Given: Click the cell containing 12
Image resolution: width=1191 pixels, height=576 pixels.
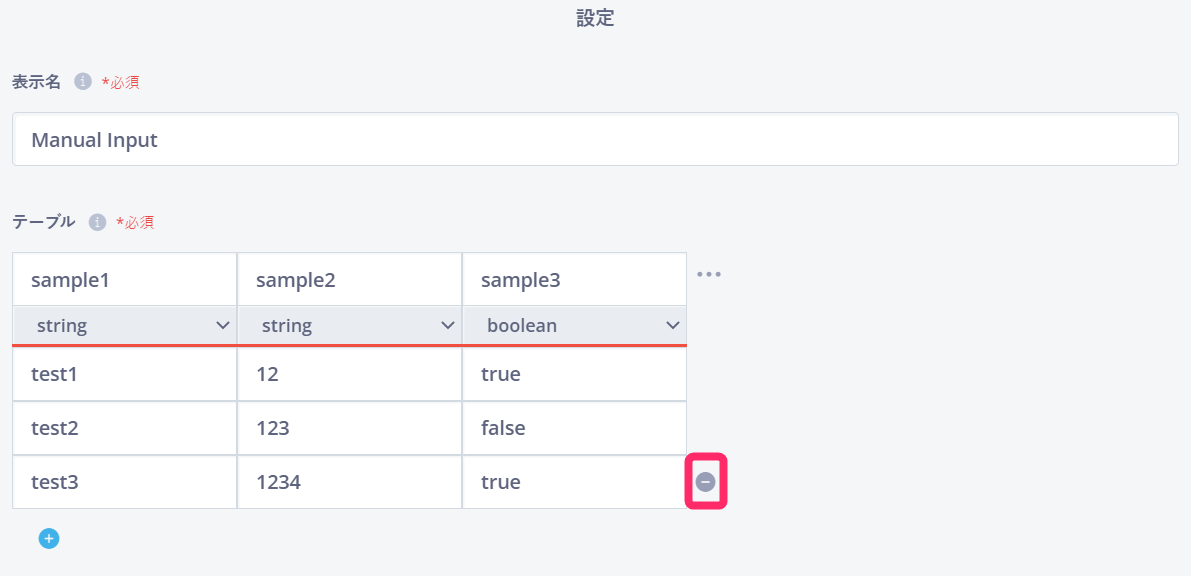Looking at the screenshot, I should 349,374.
